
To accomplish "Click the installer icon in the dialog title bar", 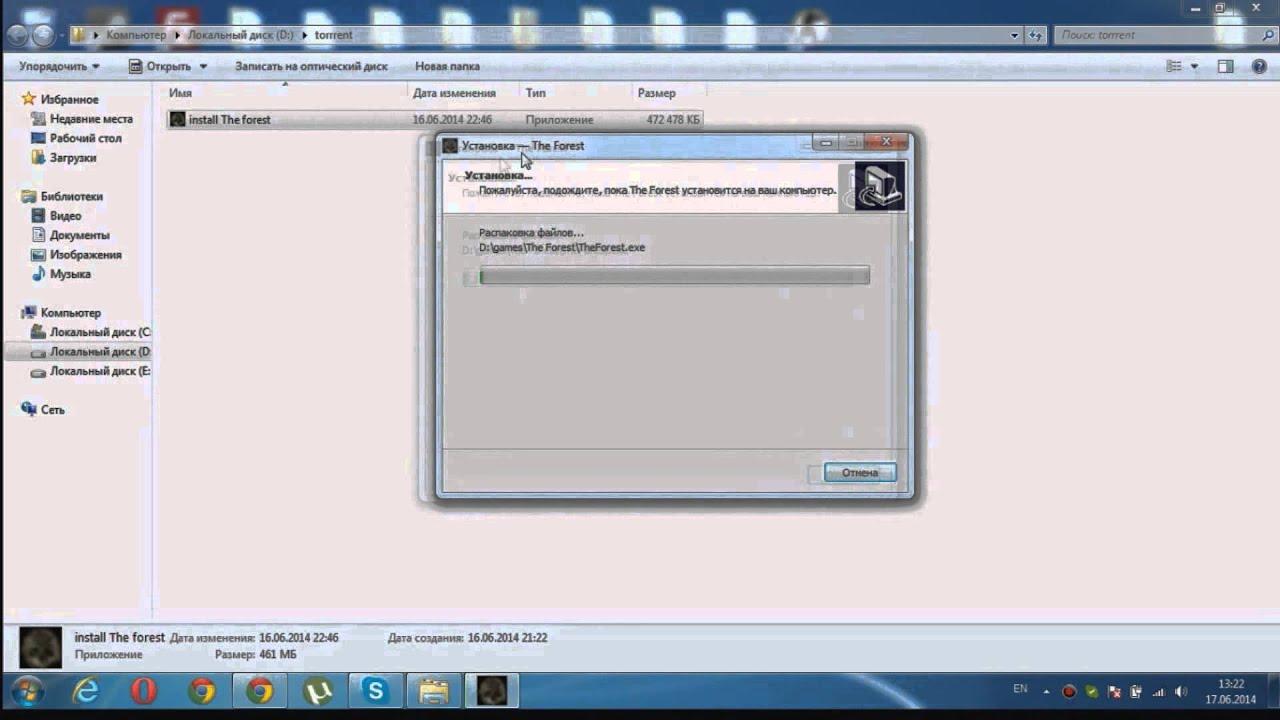I will click(x=450, y=146).
